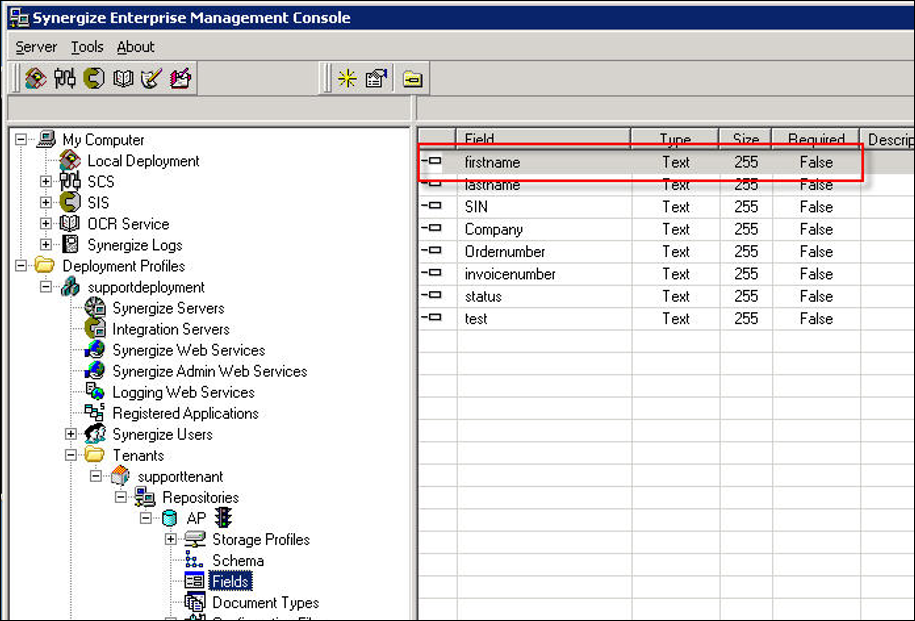Expand the Synergize Logs node

[x=46, y=245]
